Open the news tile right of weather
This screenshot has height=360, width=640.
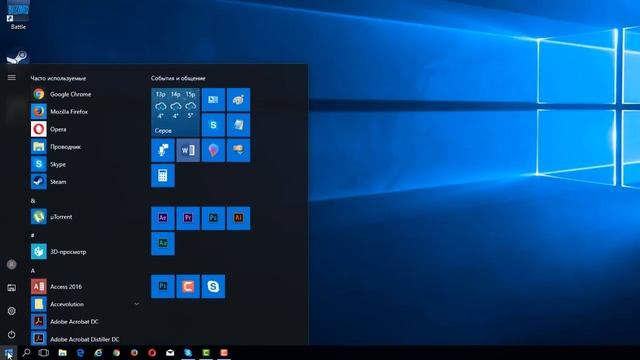(213, 100)
